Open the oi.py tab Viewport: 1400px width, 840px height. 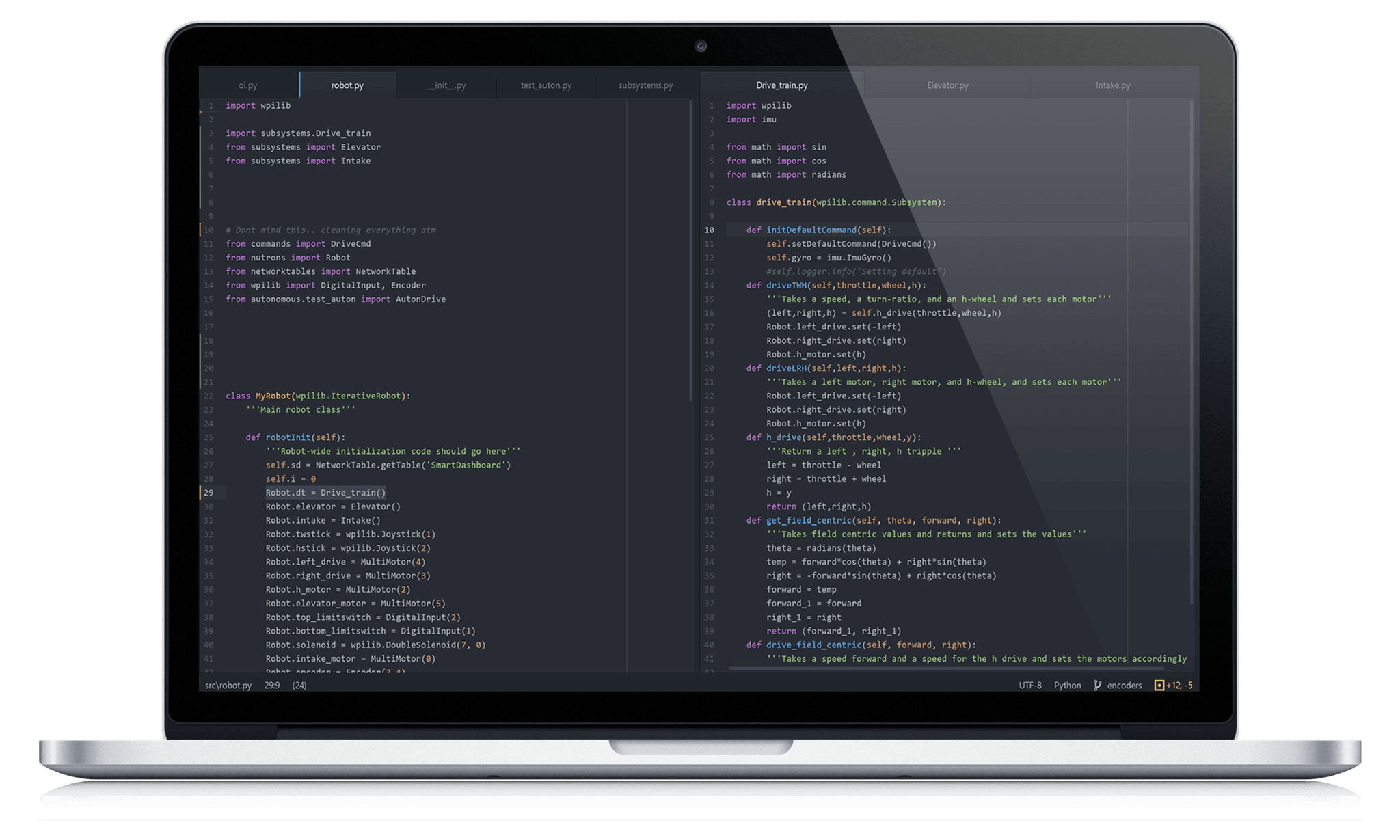coord(248,85)
